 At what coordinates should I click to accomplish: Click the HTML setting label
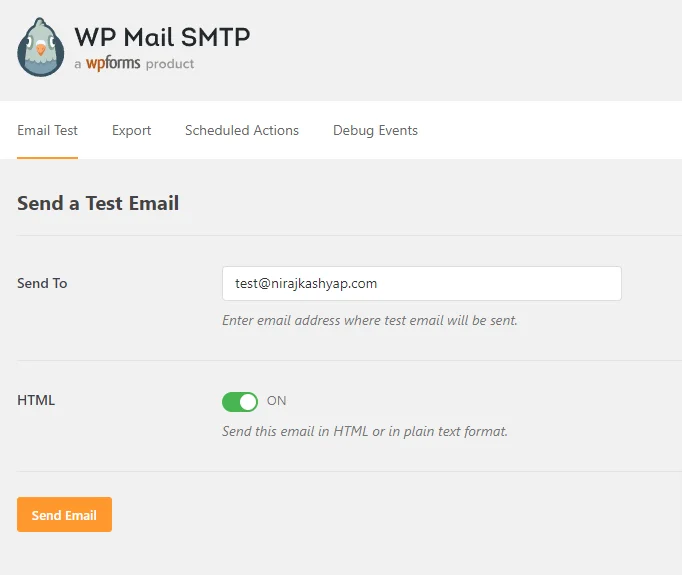pyautogui.click(x=36, y=400)
